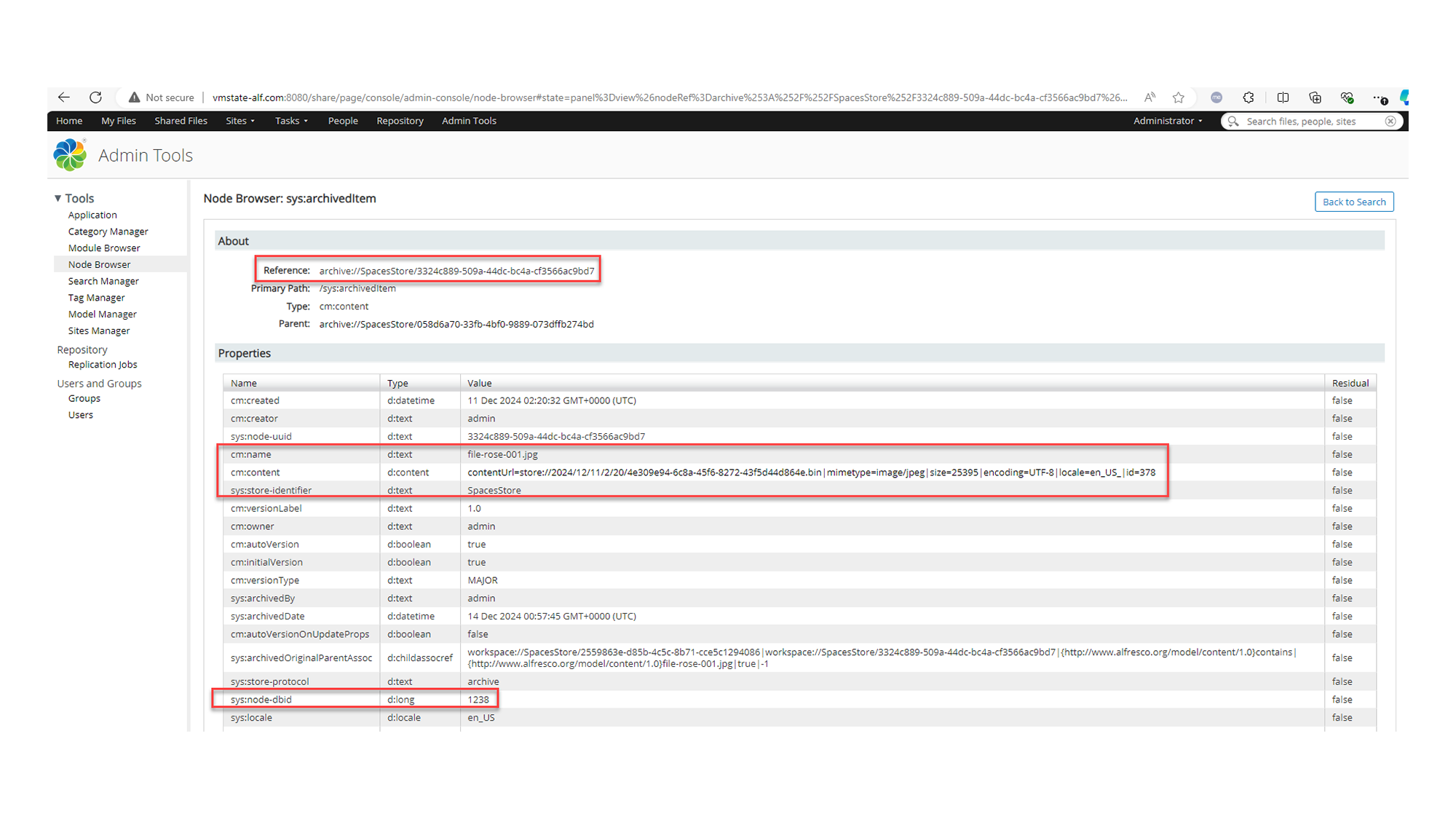
Task: Open the People menu item
Action: click(x=342, y=121)
